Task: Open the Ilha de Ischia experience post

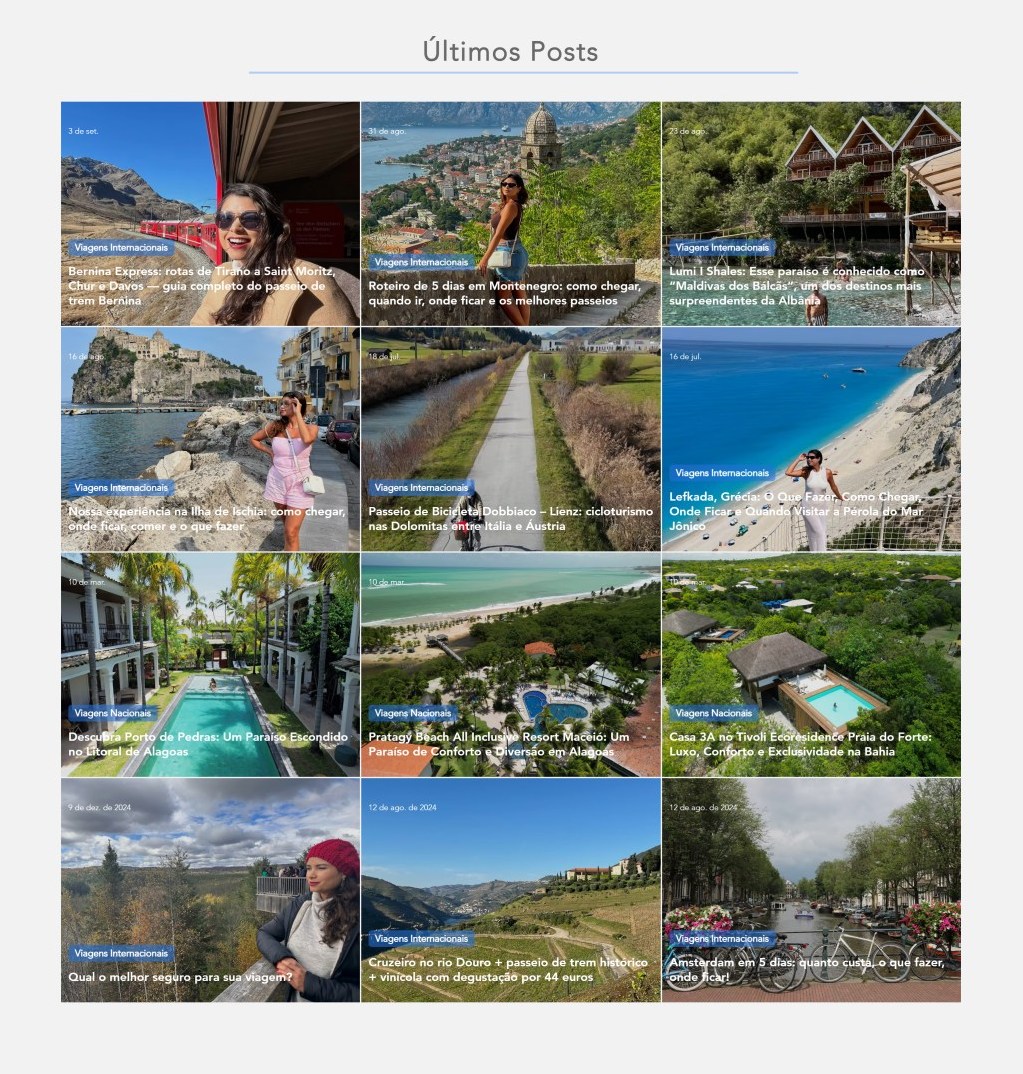Action: pyautogui.click(x=206, y=519)
